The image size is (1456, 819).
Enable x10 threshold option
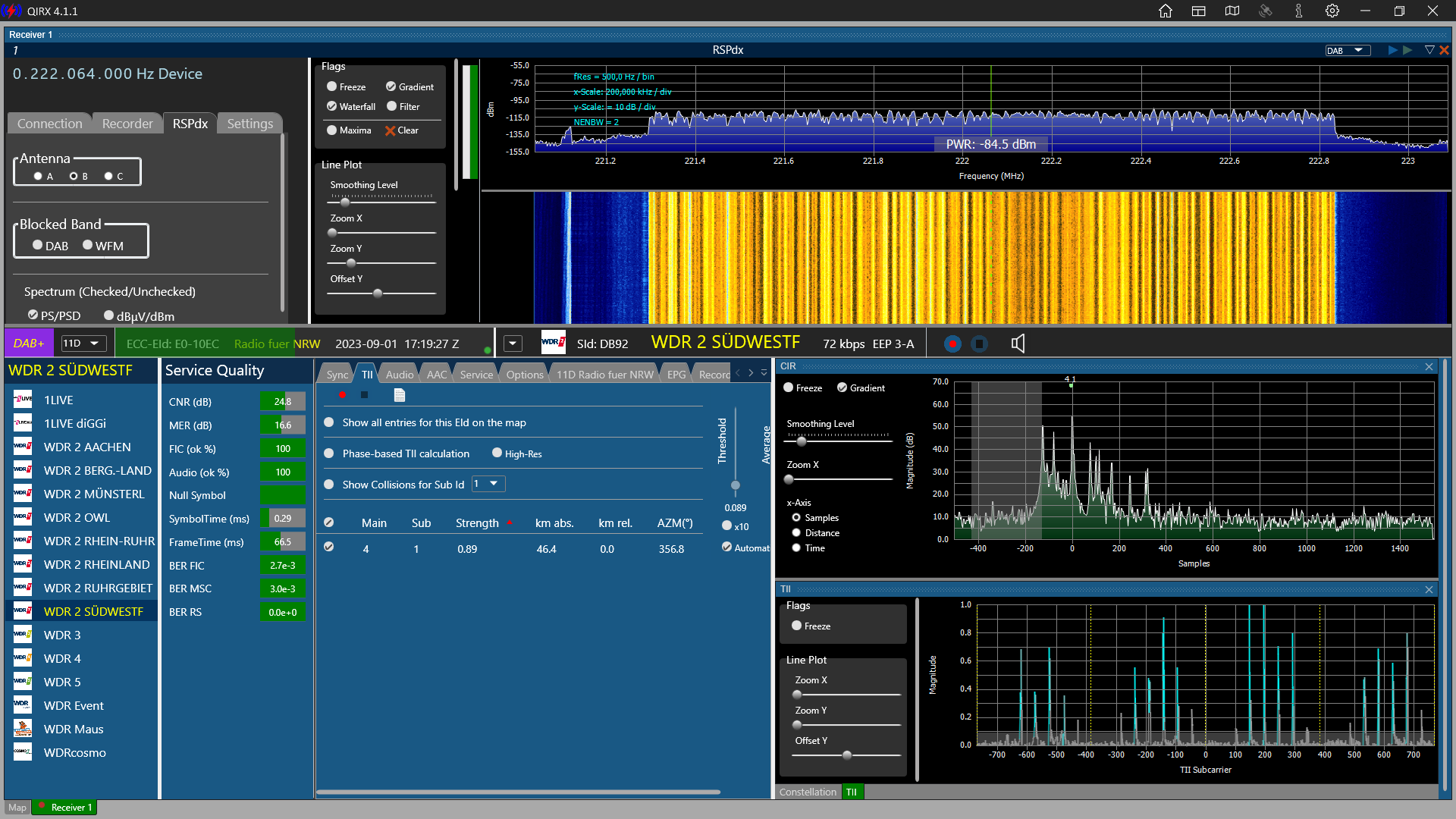click(727, 526)
